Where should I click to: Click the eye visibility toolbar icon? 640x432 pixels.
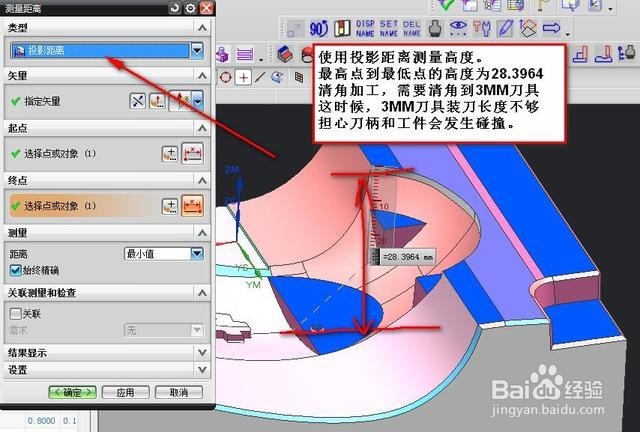[458, 28]
